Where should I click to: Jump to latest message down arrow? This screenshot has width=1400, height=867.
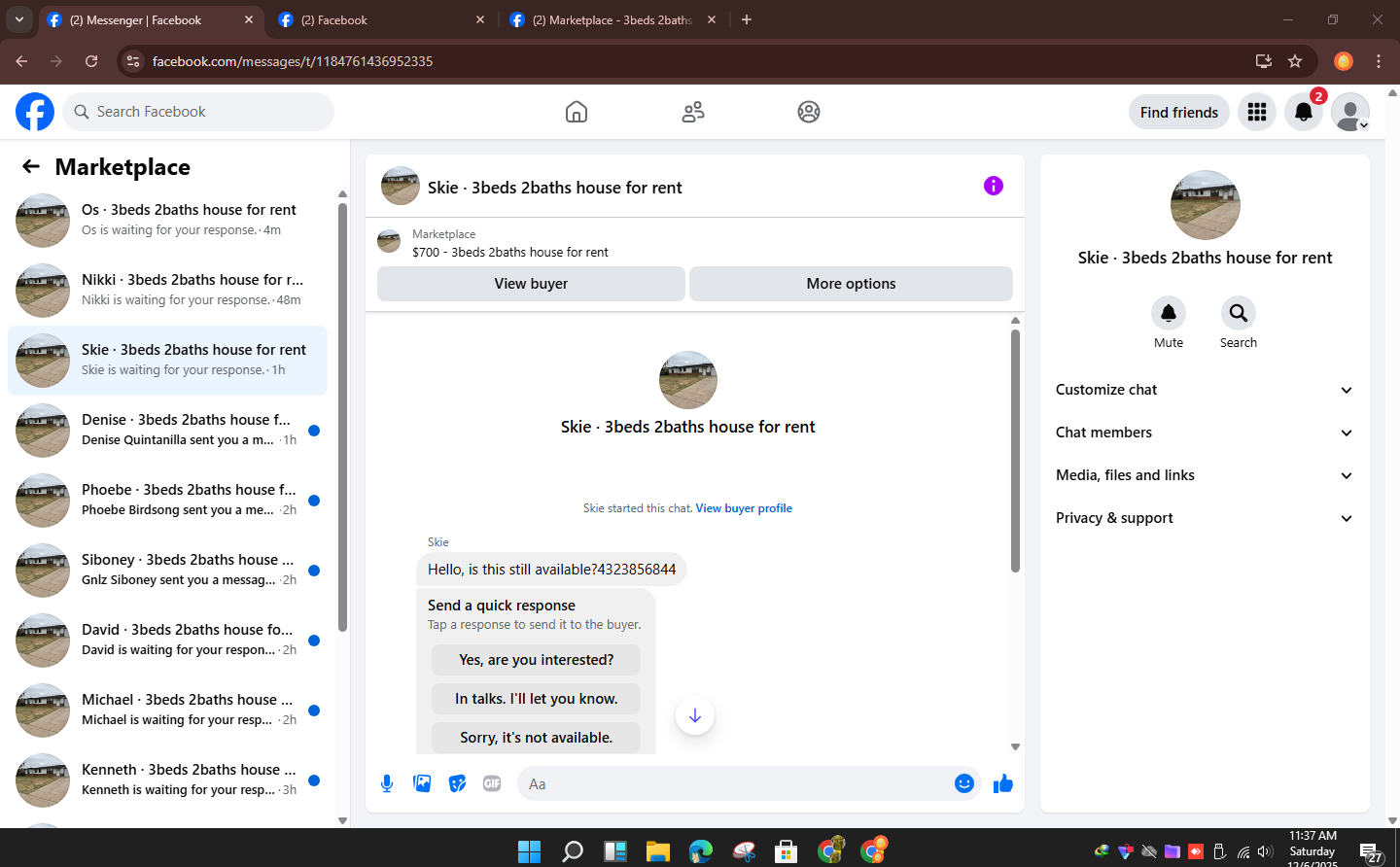pyautogui.click(x=695, y=716)
